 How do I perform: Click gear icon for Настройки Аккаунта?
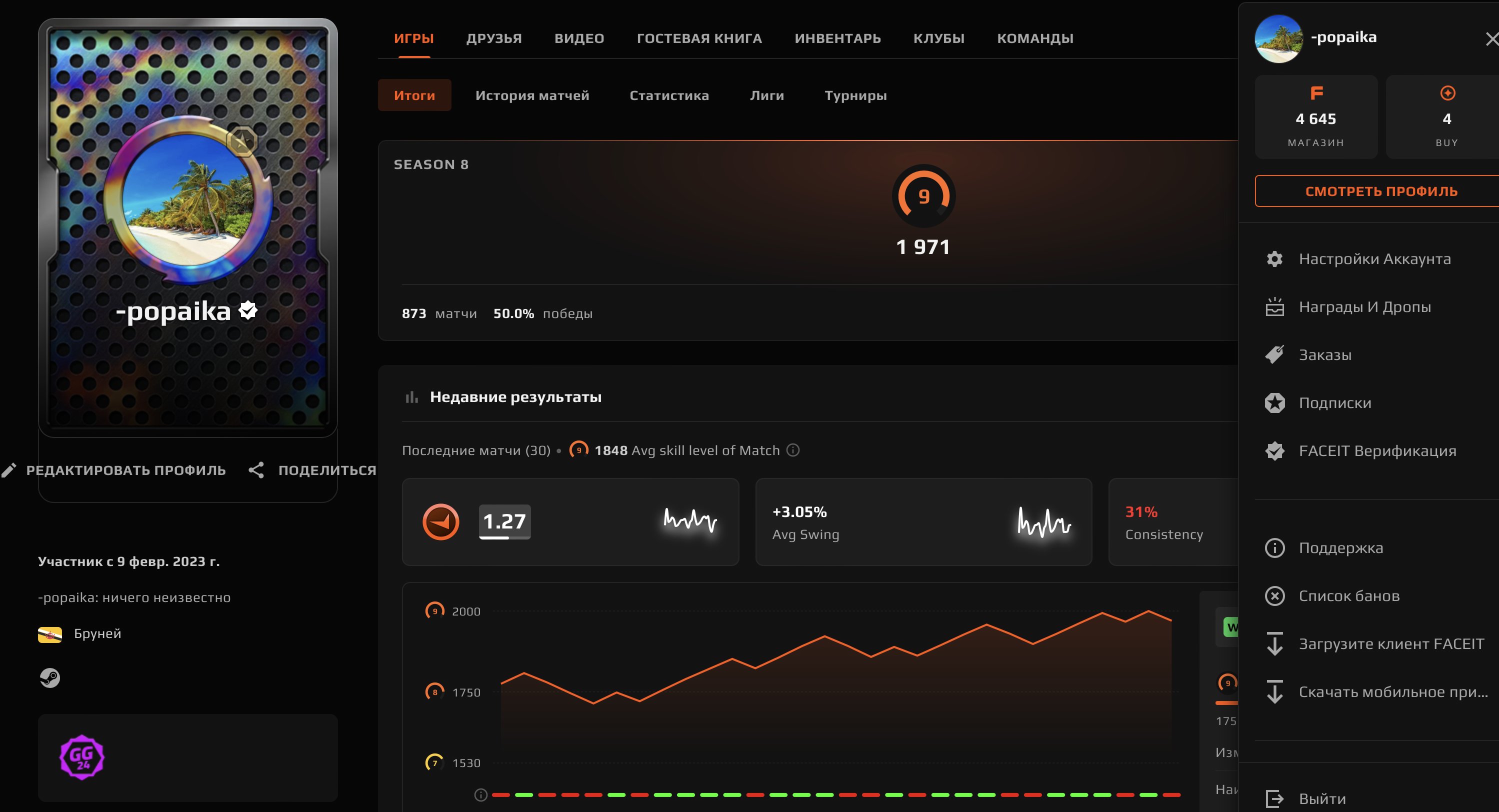point(1274,259)
